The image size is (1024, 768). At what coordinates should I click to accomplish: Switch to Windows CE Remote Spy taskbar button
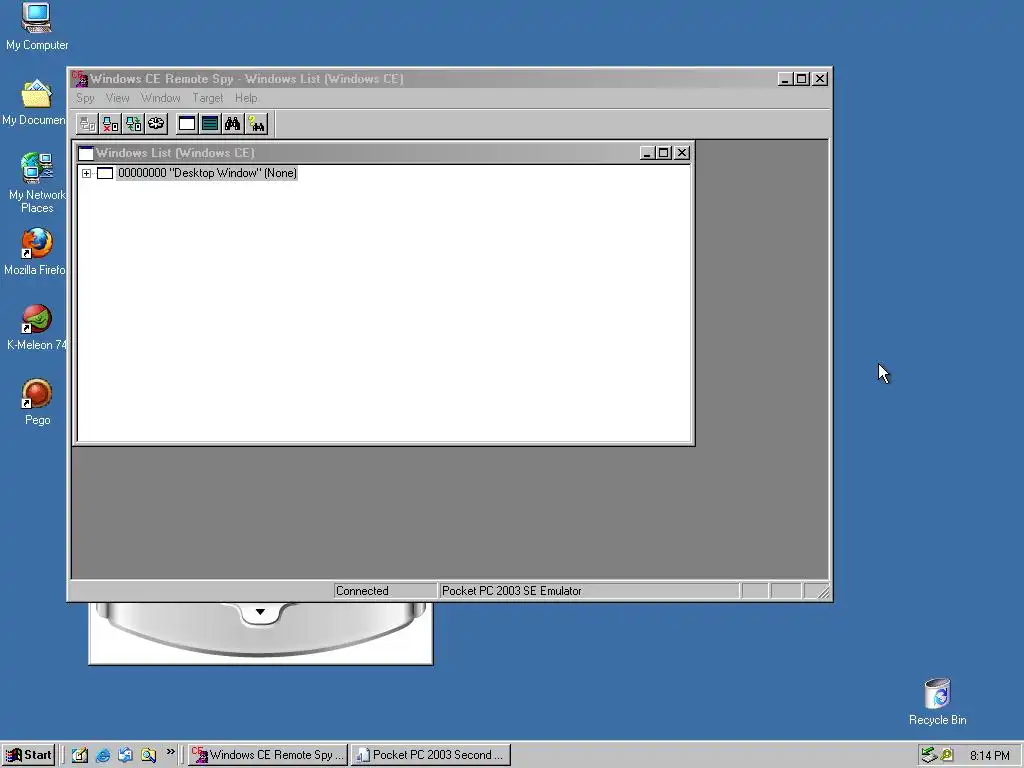click(x=268, y=755)
